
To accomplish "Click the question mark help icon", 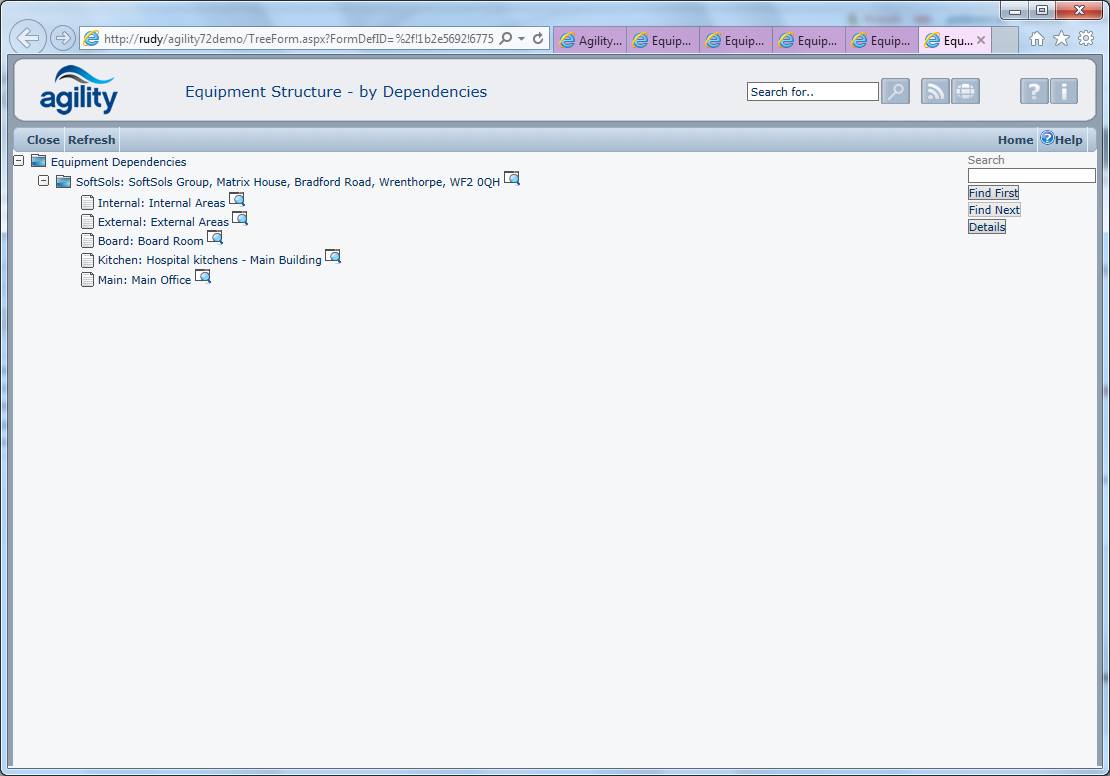I will [x=1034, y=92].
